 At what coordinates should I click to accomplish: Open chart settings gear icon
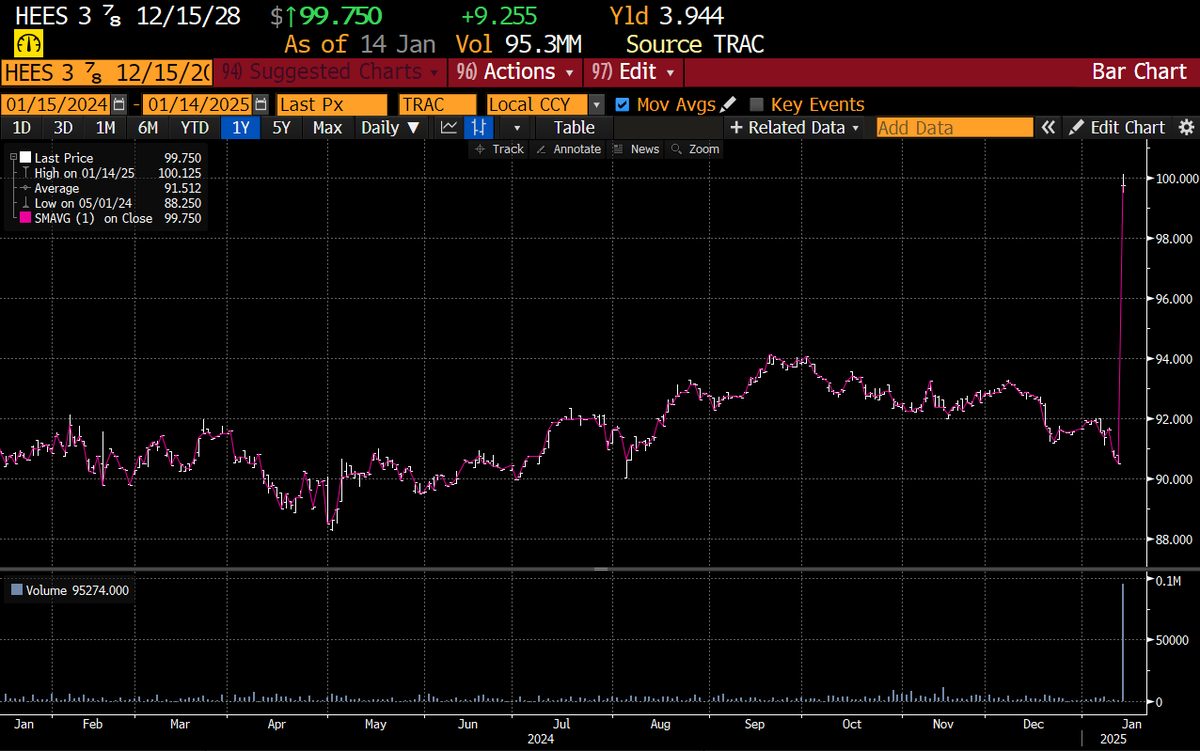(1186, 127)
